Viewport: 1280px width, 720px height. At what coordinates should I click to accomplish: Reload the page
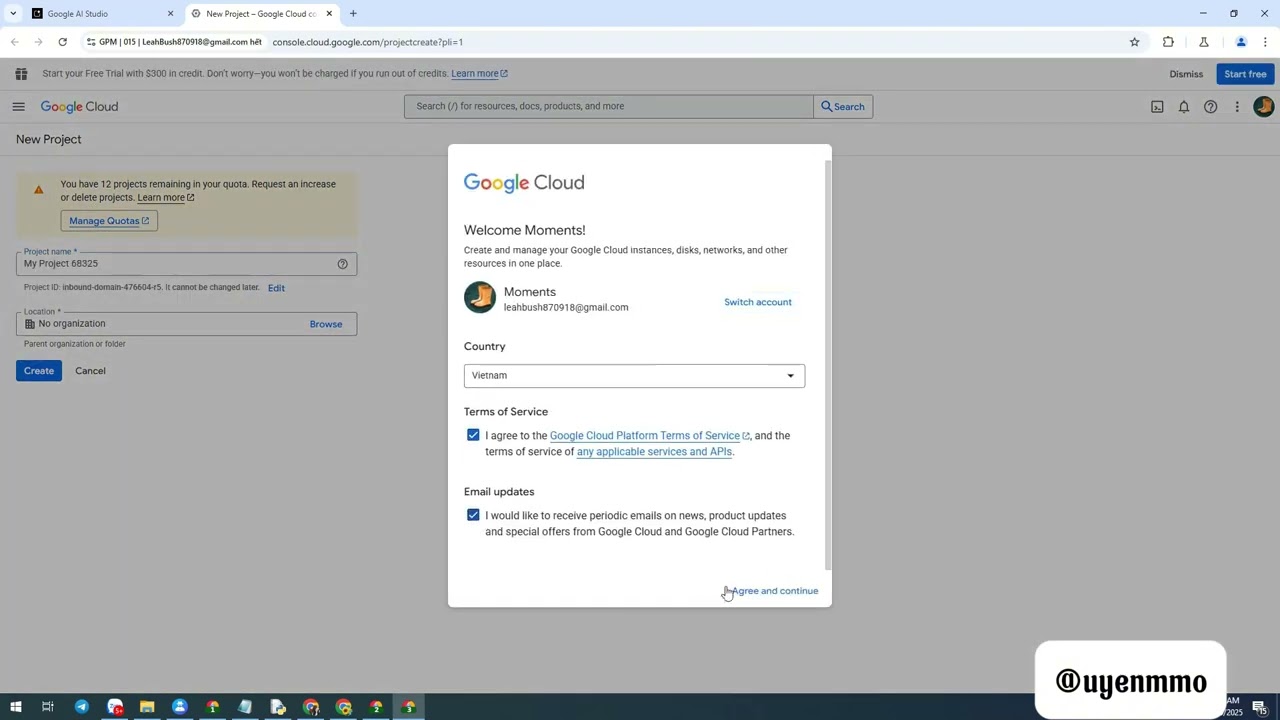click(x=62, y=42)
